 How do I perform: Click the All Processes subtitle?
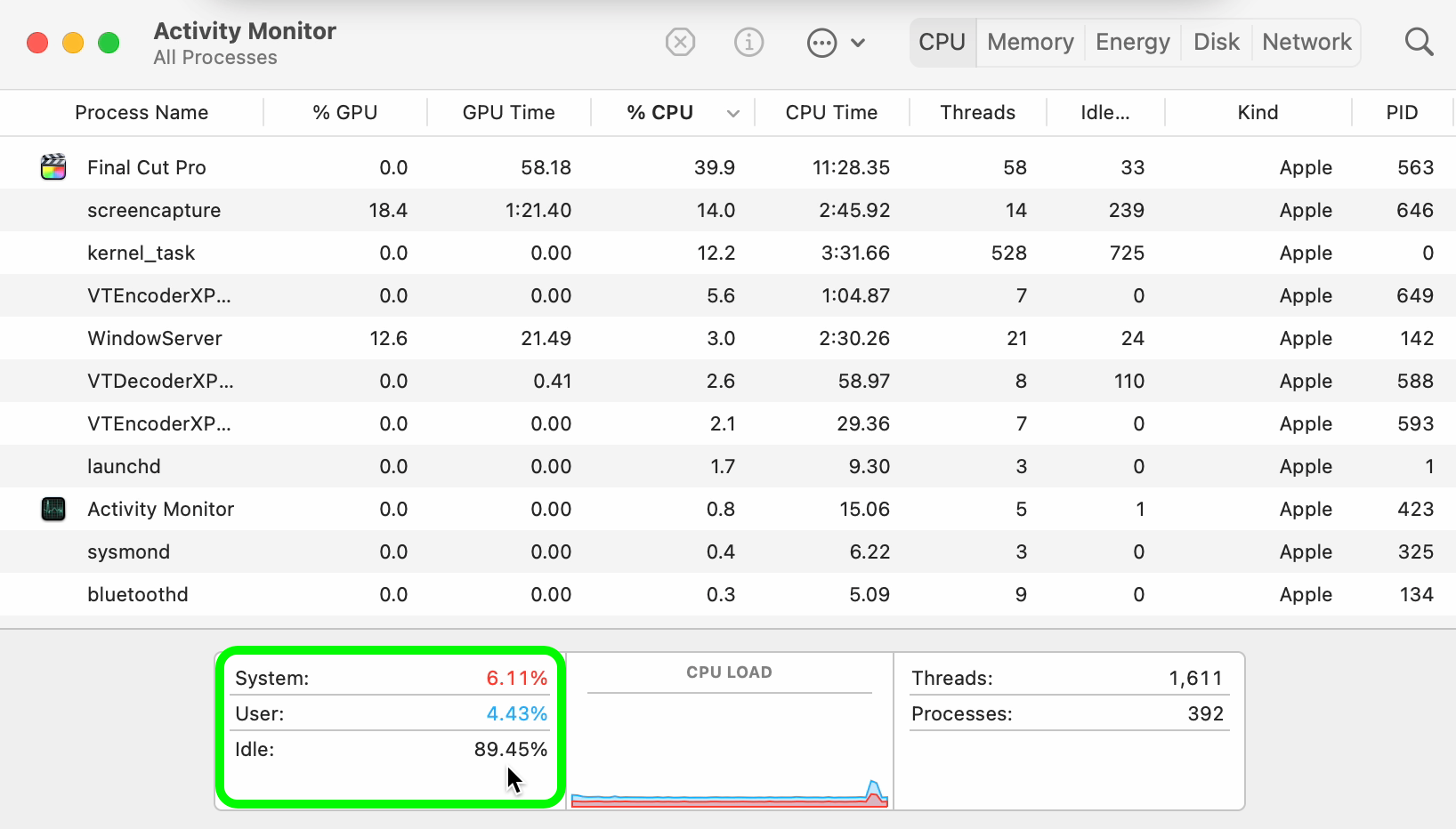tap(215, 58)
